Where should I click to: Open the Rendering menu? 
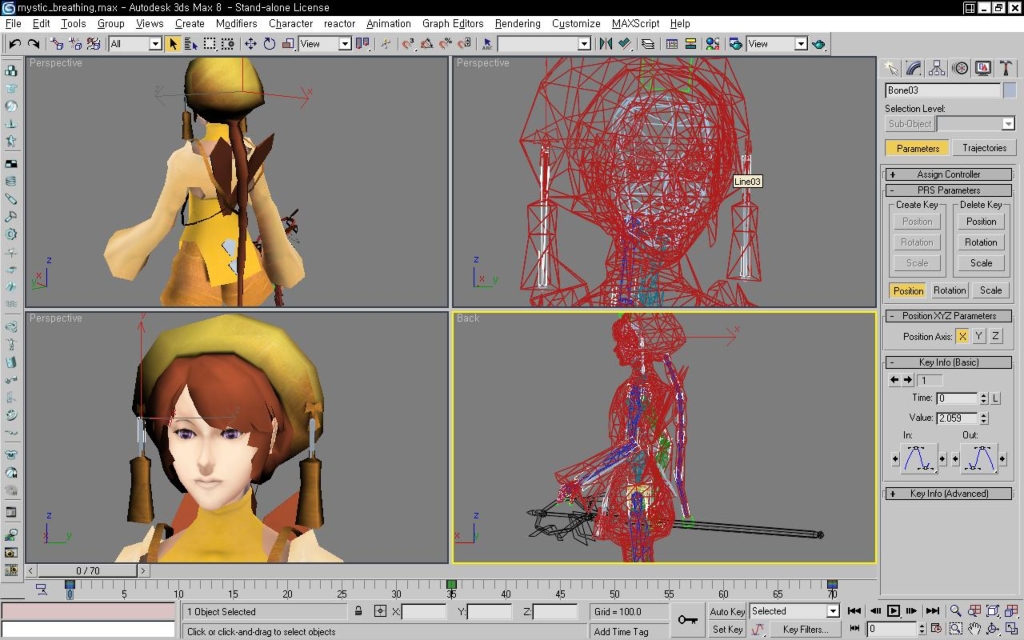pos(517,24)
